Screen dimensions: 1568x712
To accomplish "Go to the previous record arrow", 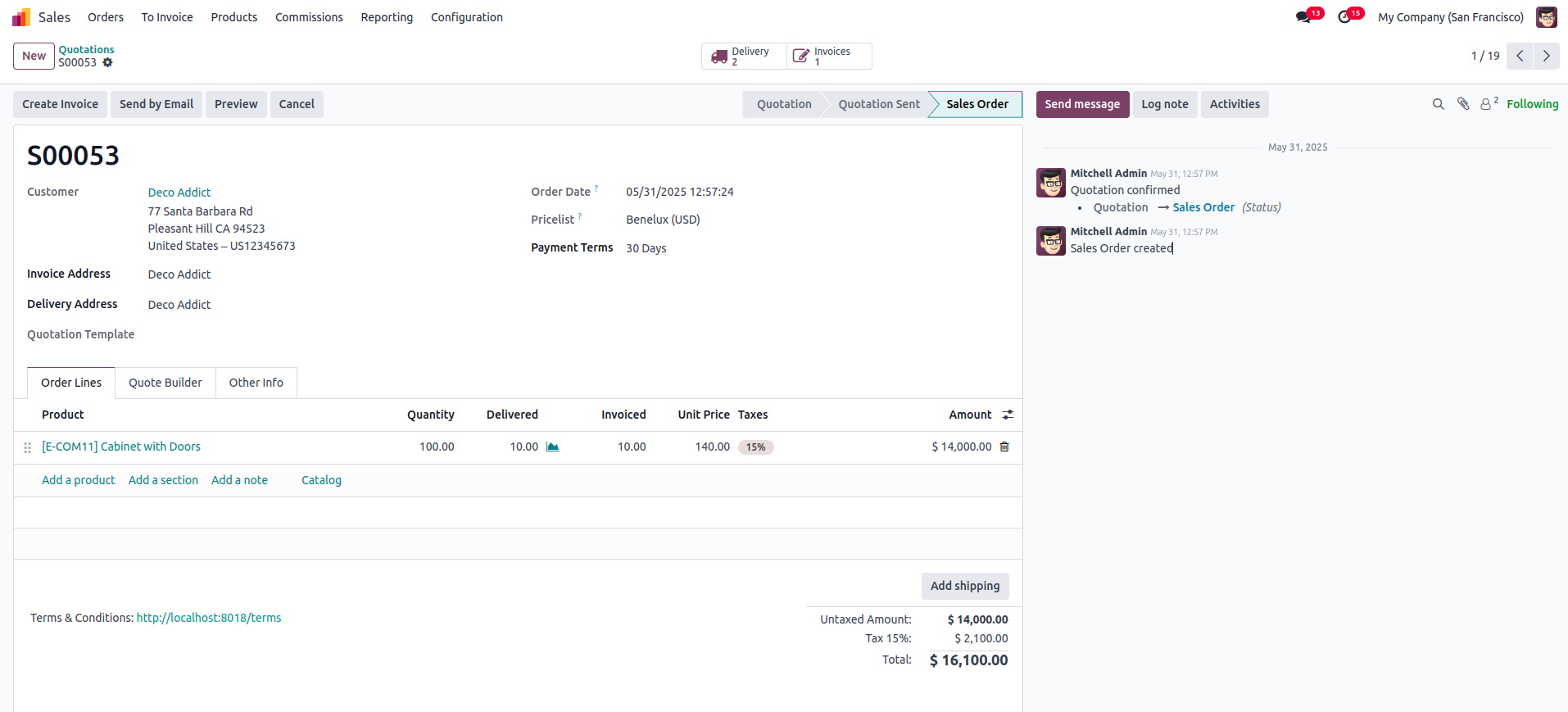I will (x=1520, y=56).
